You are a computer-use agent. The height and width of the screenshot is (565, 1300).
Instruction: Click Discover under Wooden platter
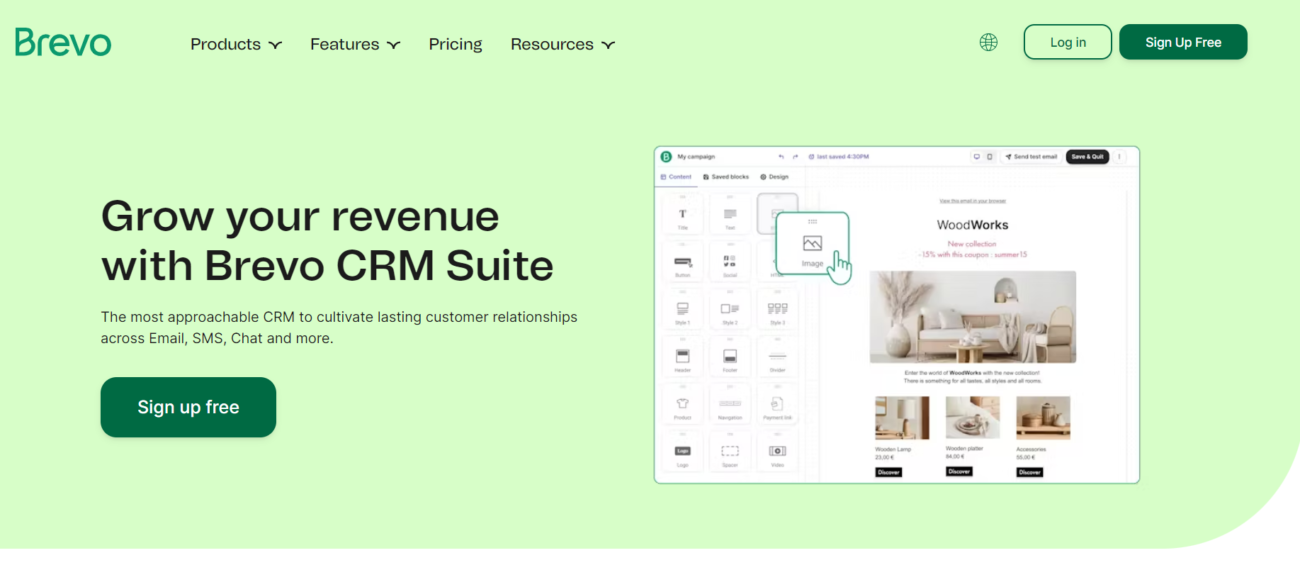(959, 471)
